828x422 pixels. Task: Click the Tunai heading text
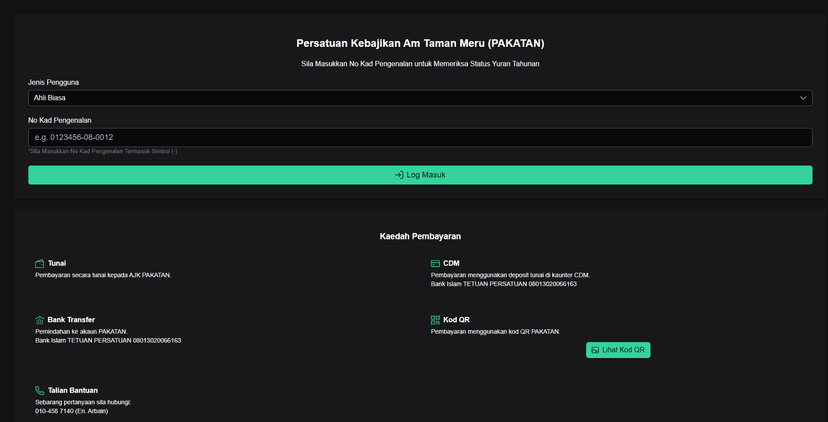[x=57, y=263]
